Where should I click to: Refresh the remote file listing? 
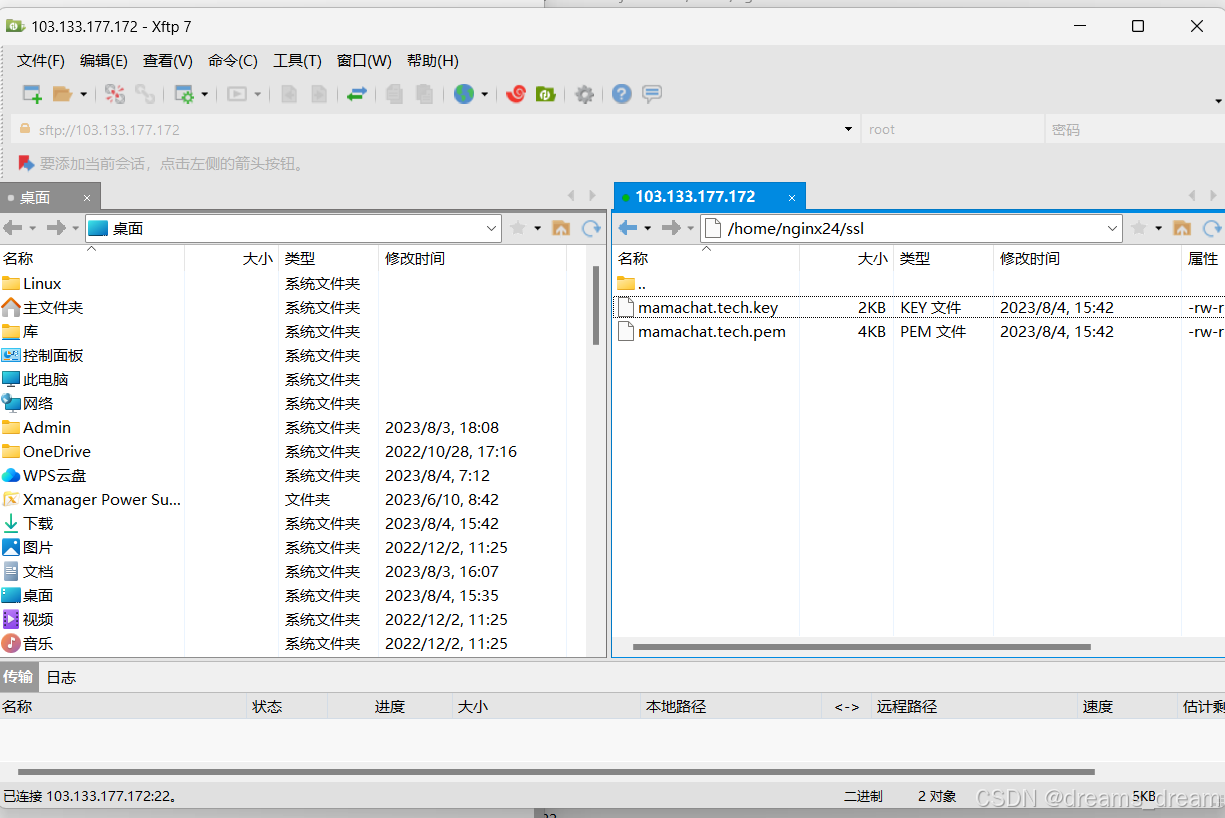(x=1211, y=228)
